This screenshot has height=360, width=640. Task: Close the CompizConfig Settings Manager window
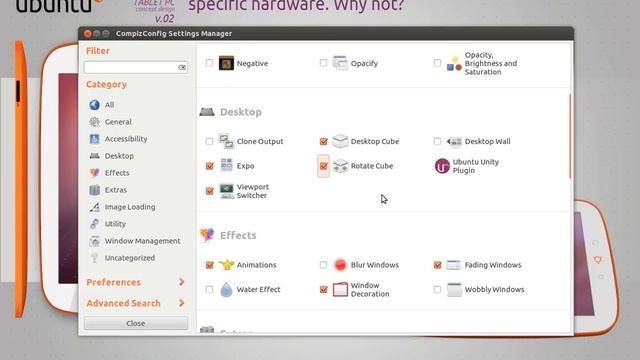click(x=87, y=33)
